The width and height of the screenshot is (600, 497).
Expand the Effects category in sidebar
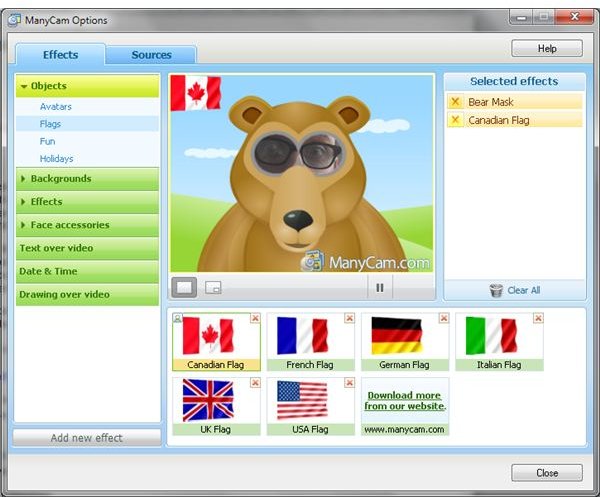[87, 202]
